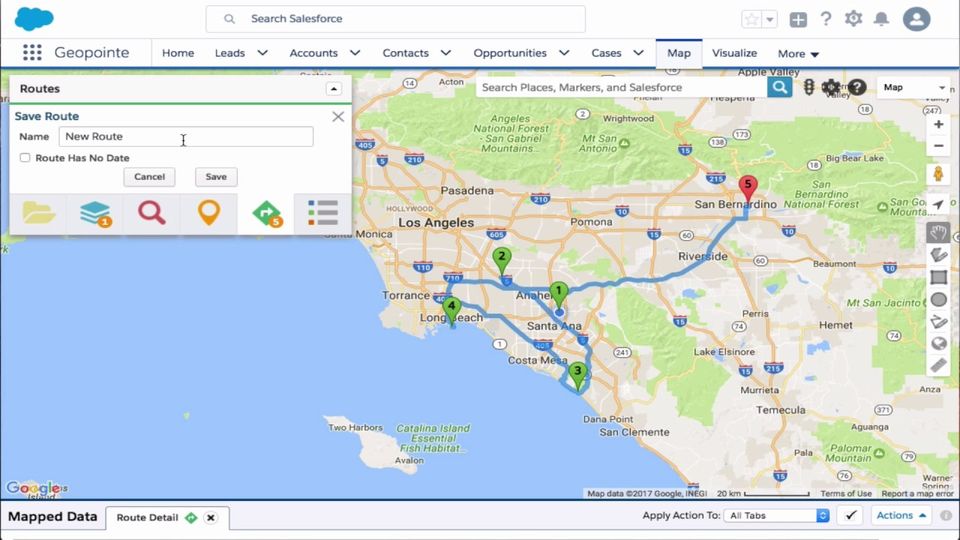Add current page to favorites star

(x=751, y=20)
